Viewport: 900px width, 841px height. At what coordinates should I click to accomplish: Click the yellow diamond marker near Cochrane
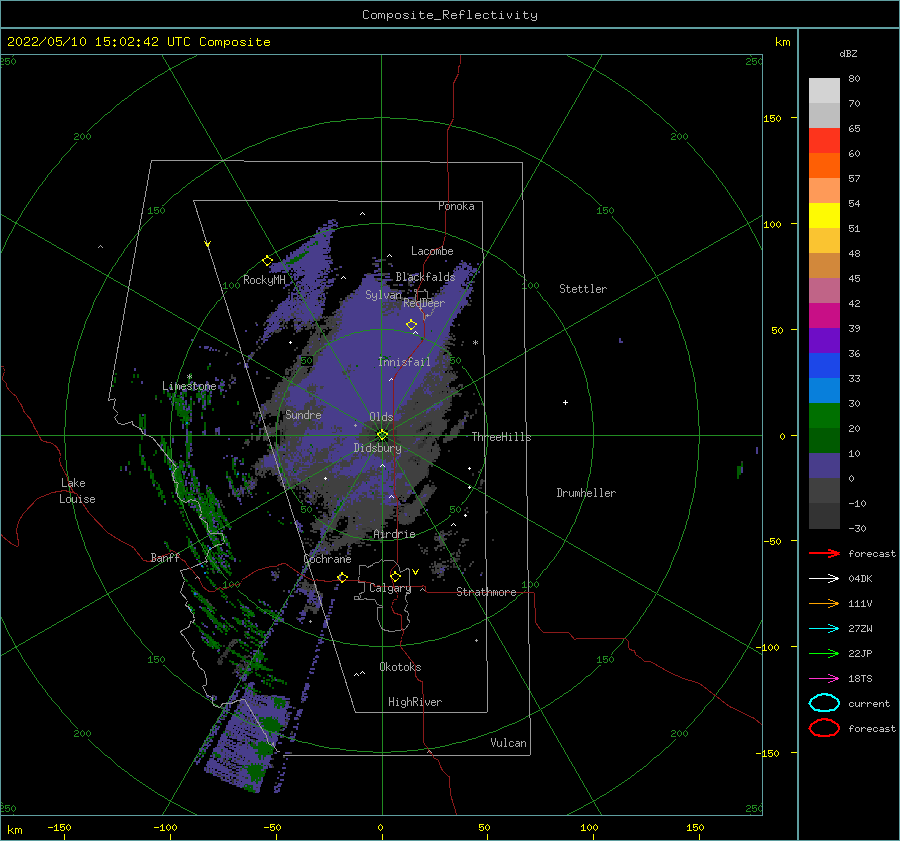(343, 577)
